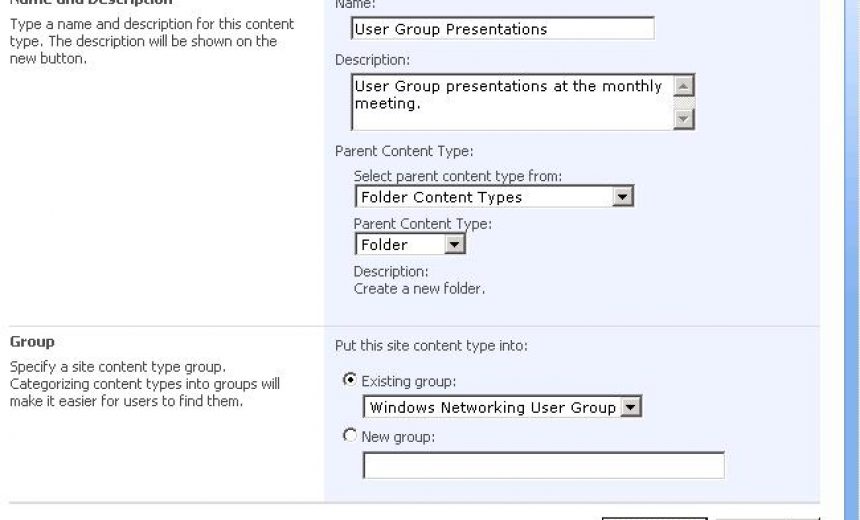
Task: Click the arrow button next to Folder
Action: point(454,244)
